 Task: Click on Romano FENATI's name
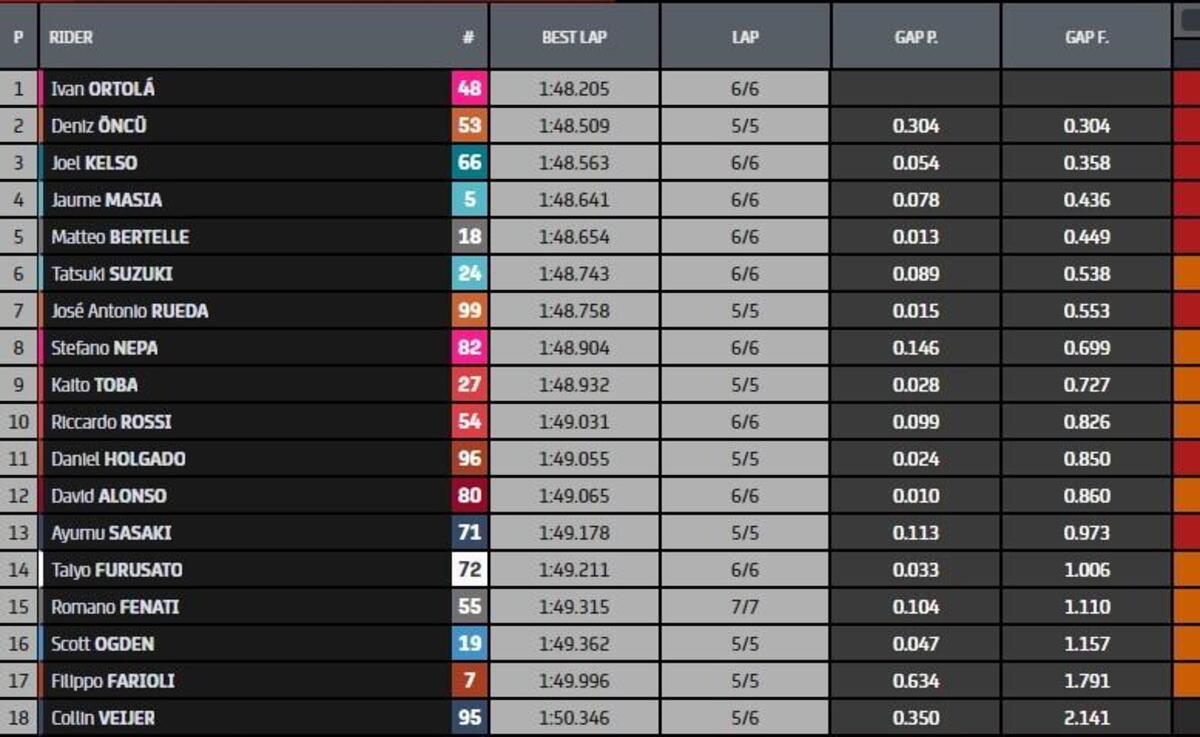[x=115, y=607]
